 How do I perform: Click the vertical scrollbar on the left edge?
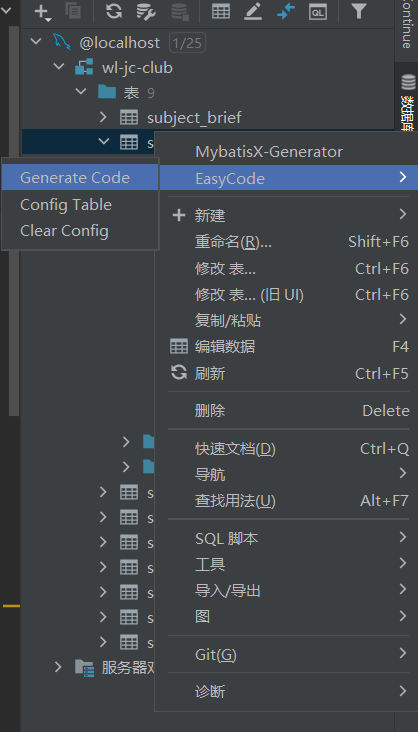tap(14, 219)
